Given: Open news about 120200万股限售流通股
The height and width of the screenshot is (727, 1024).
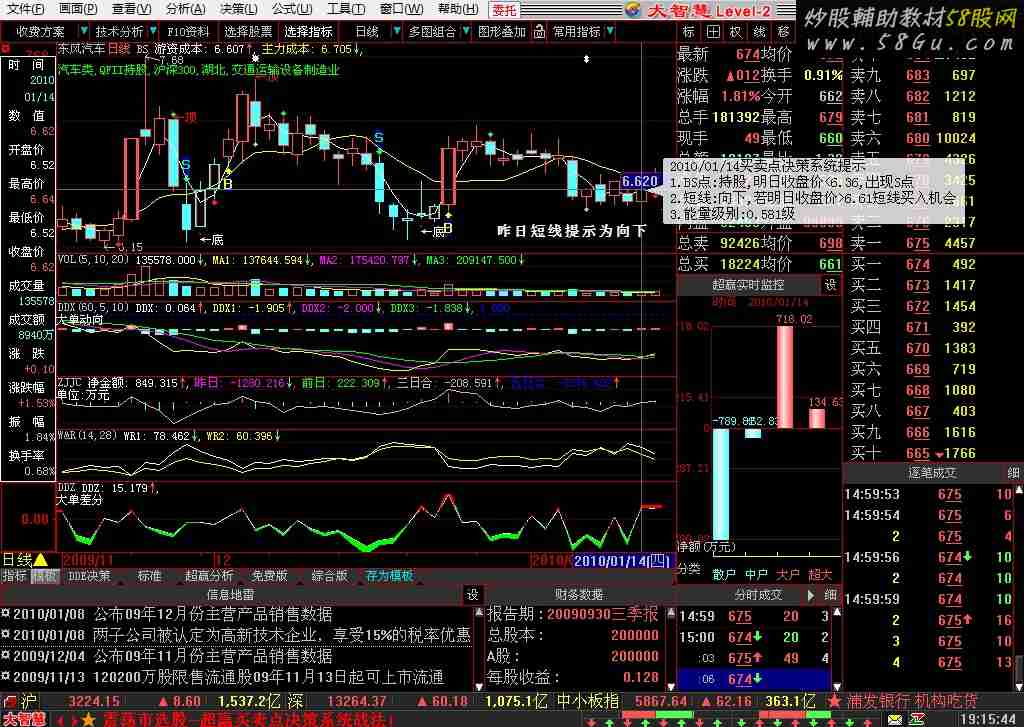Looking at the screenshot, I should [x=268, y=677].
